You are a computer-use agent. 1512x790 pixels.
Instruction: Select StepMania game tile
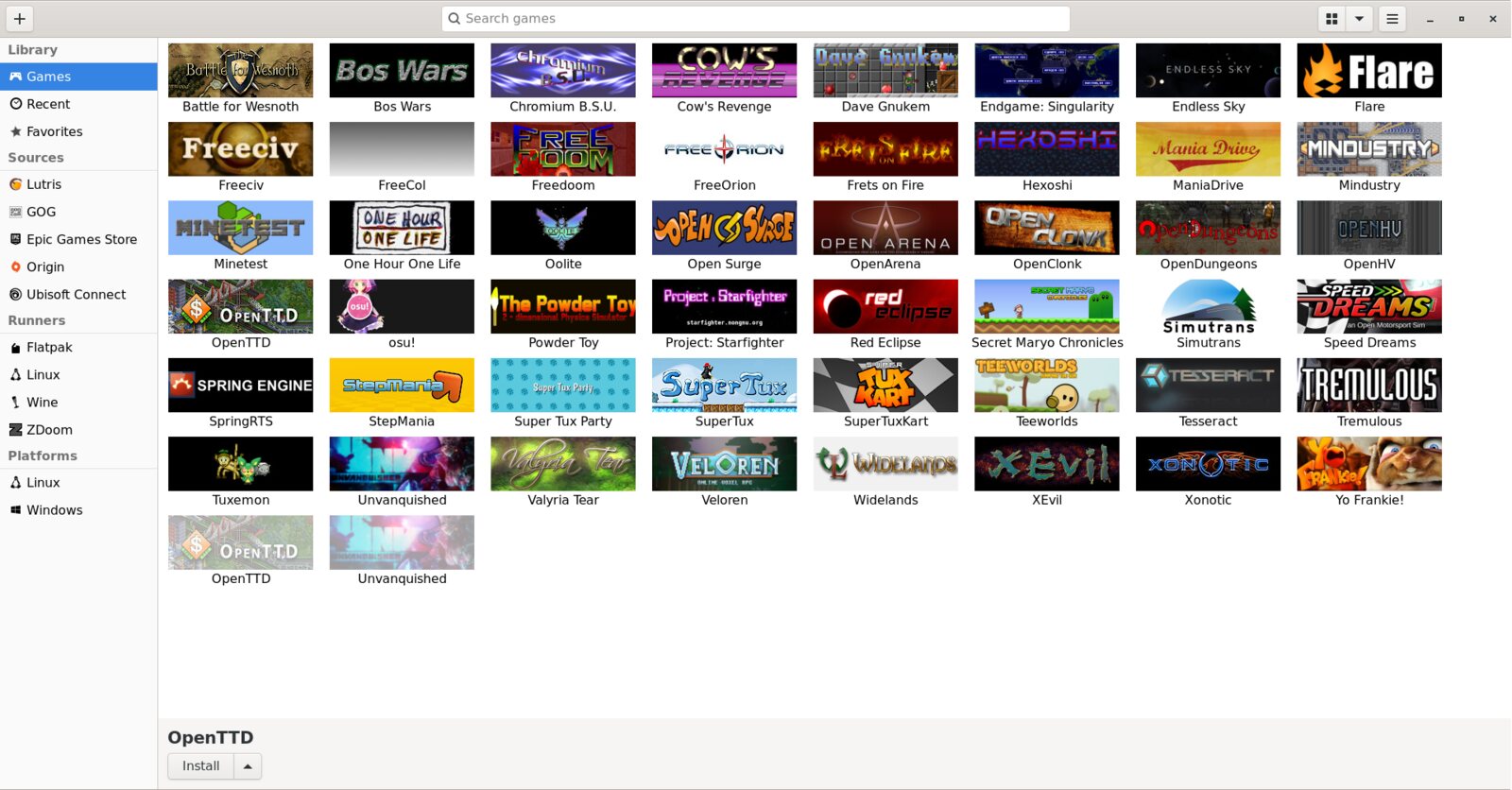402,392
